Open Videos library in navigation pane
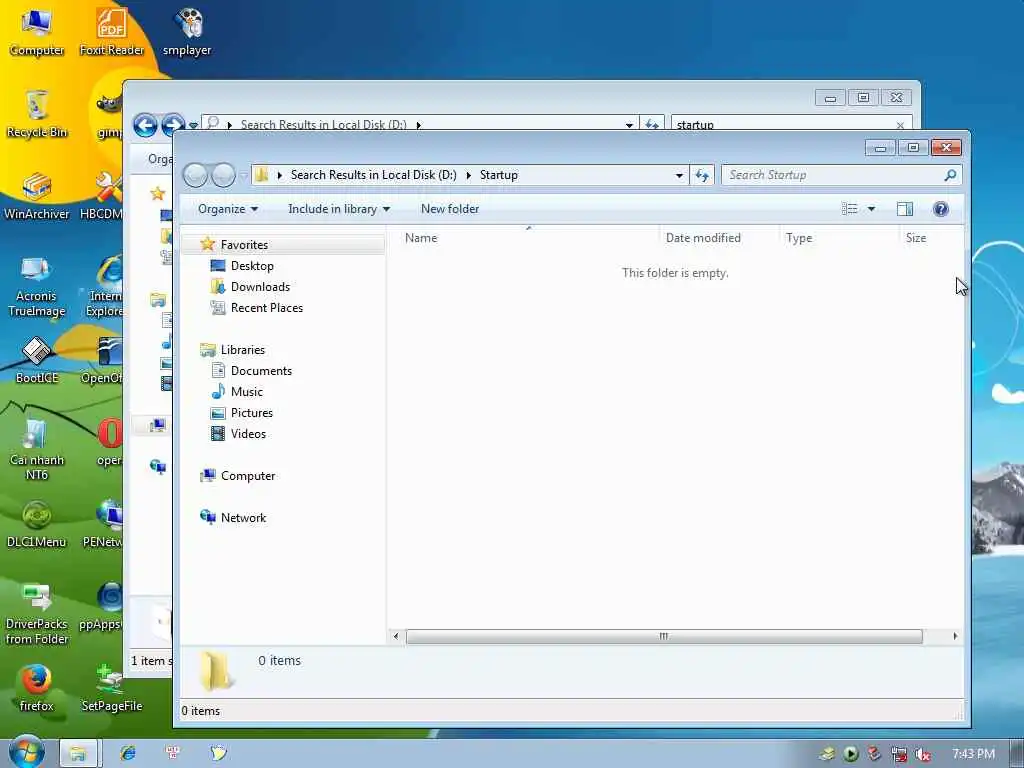The image size is (1024, 768). [248, 434]
